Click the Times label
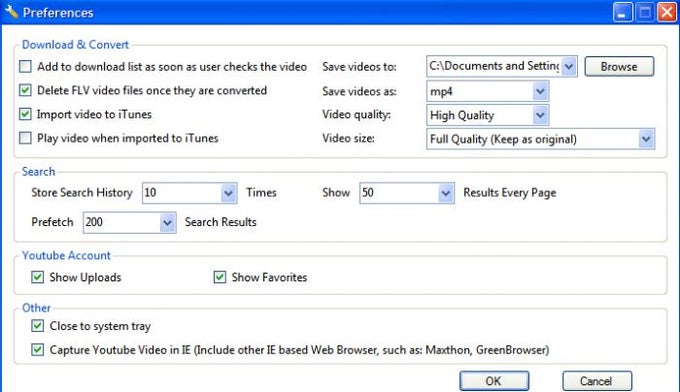The image size is (680, 392). click(261, 193)
